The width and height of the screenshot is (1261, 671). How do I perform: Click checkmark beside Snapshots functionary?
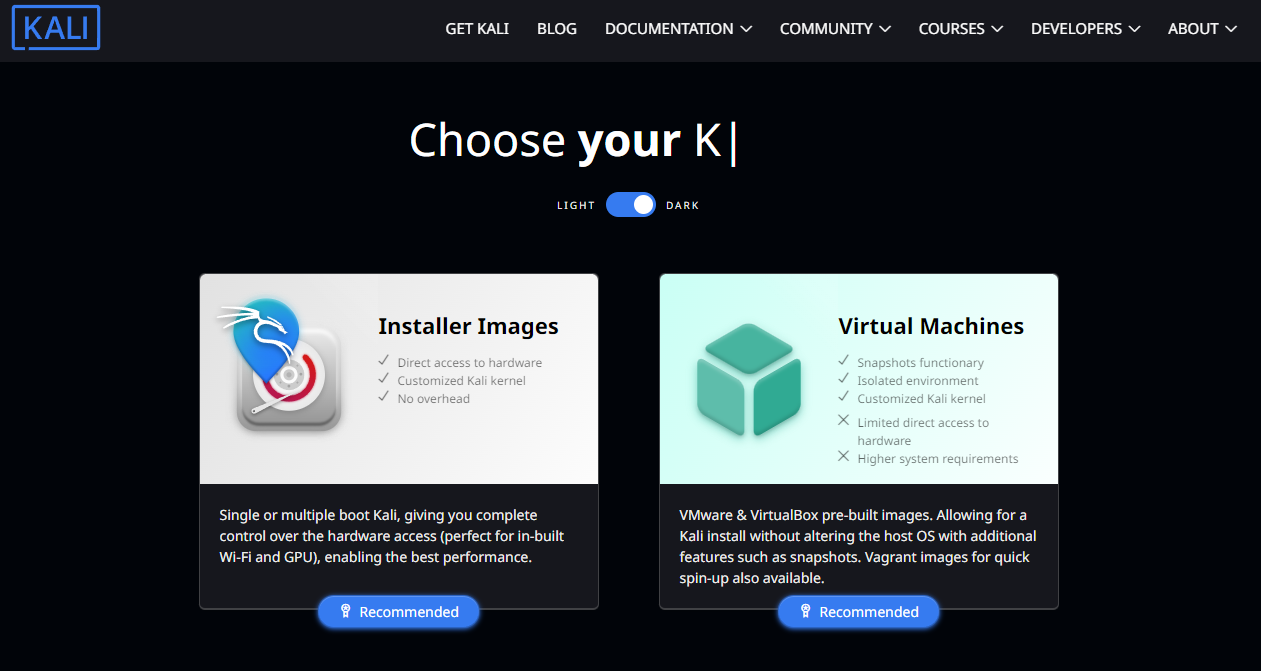coord(843,361)
